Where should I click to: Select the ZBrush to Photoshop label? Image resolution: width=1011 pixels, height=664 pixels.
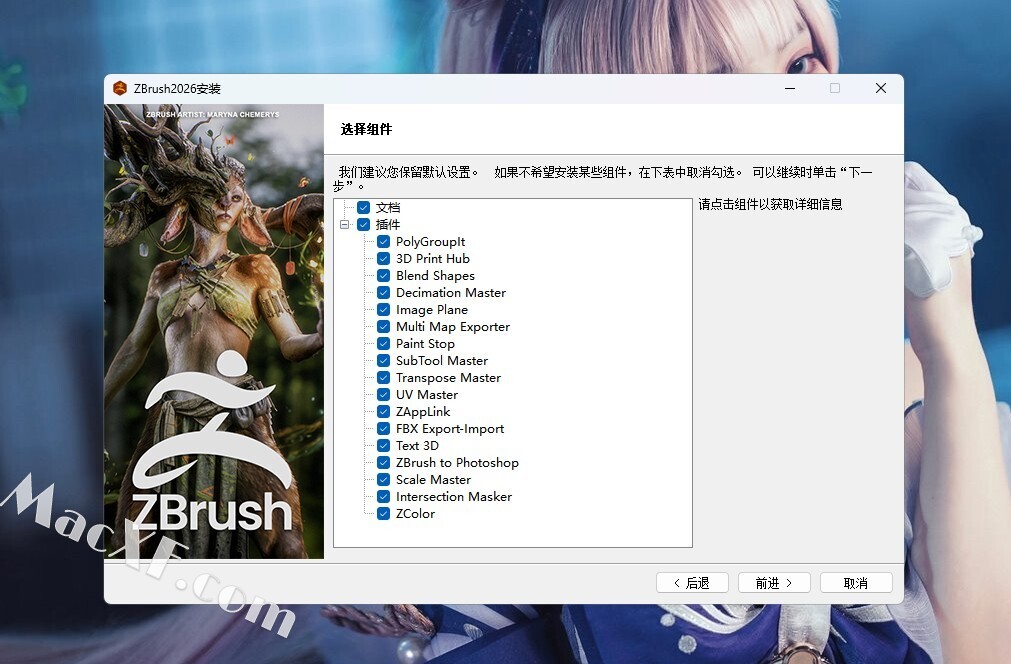[x=457, y=463]
